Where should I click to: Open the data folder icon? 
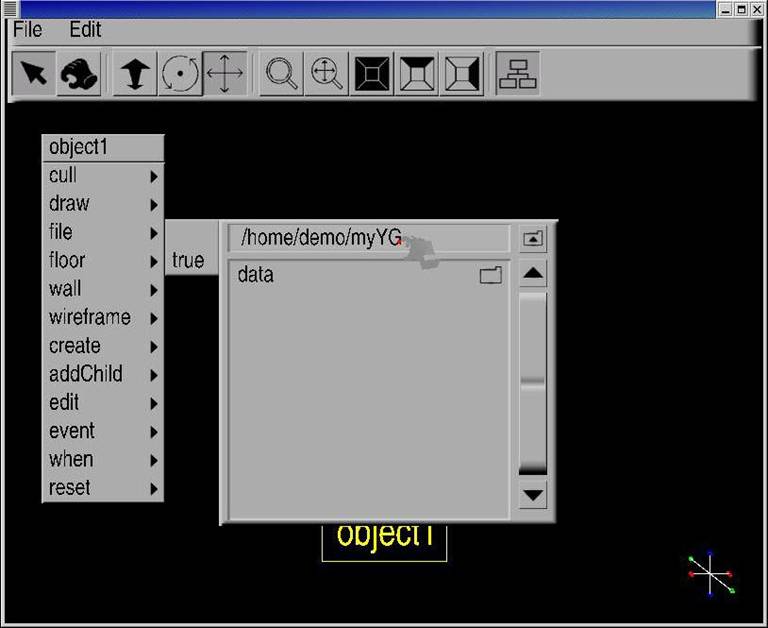pyautogui.click(x=491, y=275)
